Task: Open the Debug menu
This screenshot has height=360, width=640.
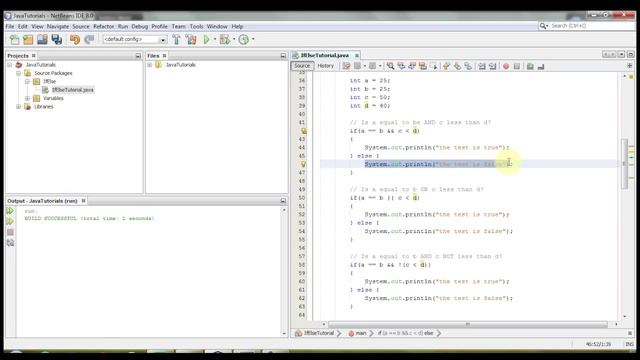Action: pyautogui.click(x=140, y=26)
